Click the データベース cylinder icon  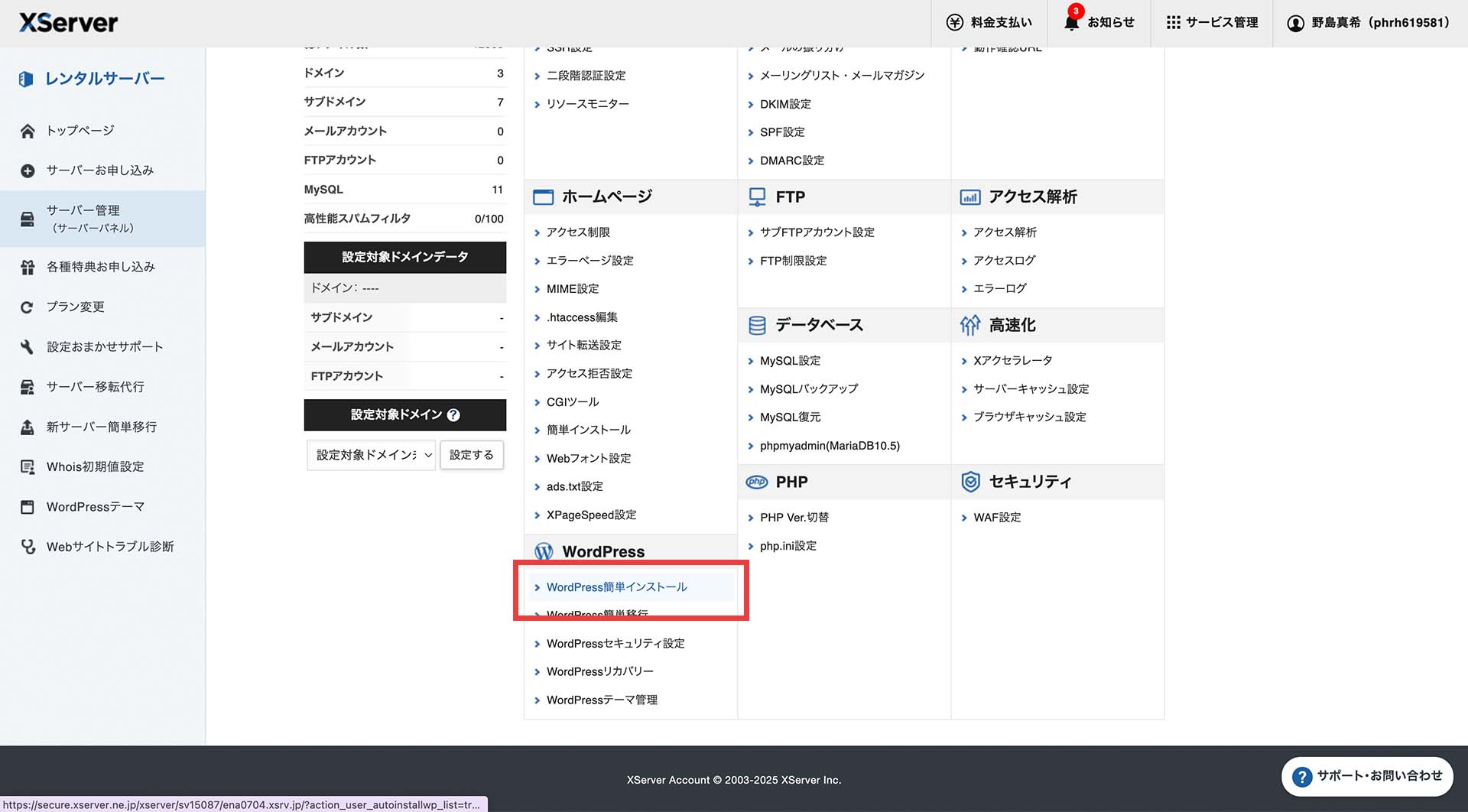(x=757, y=326)
